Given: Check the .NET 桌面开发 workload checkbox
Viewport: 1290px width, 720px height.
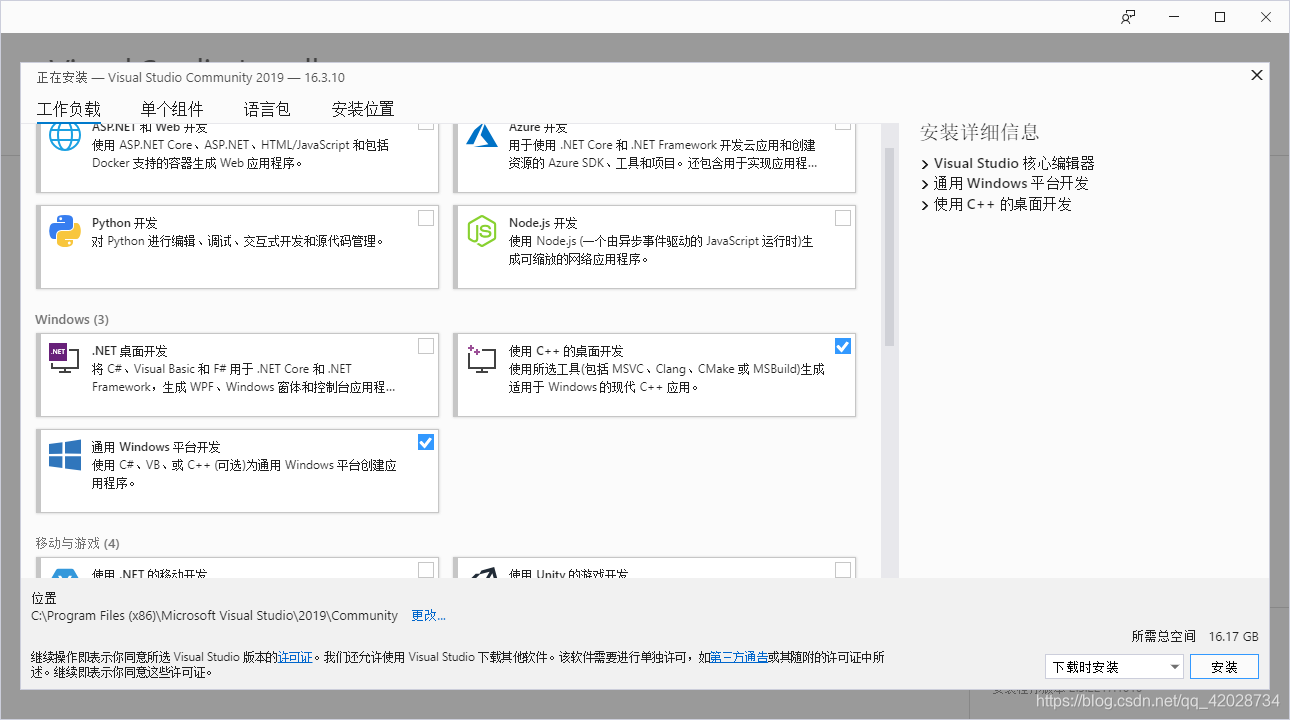Looking at the screenshot, I should tap(426, 346).
